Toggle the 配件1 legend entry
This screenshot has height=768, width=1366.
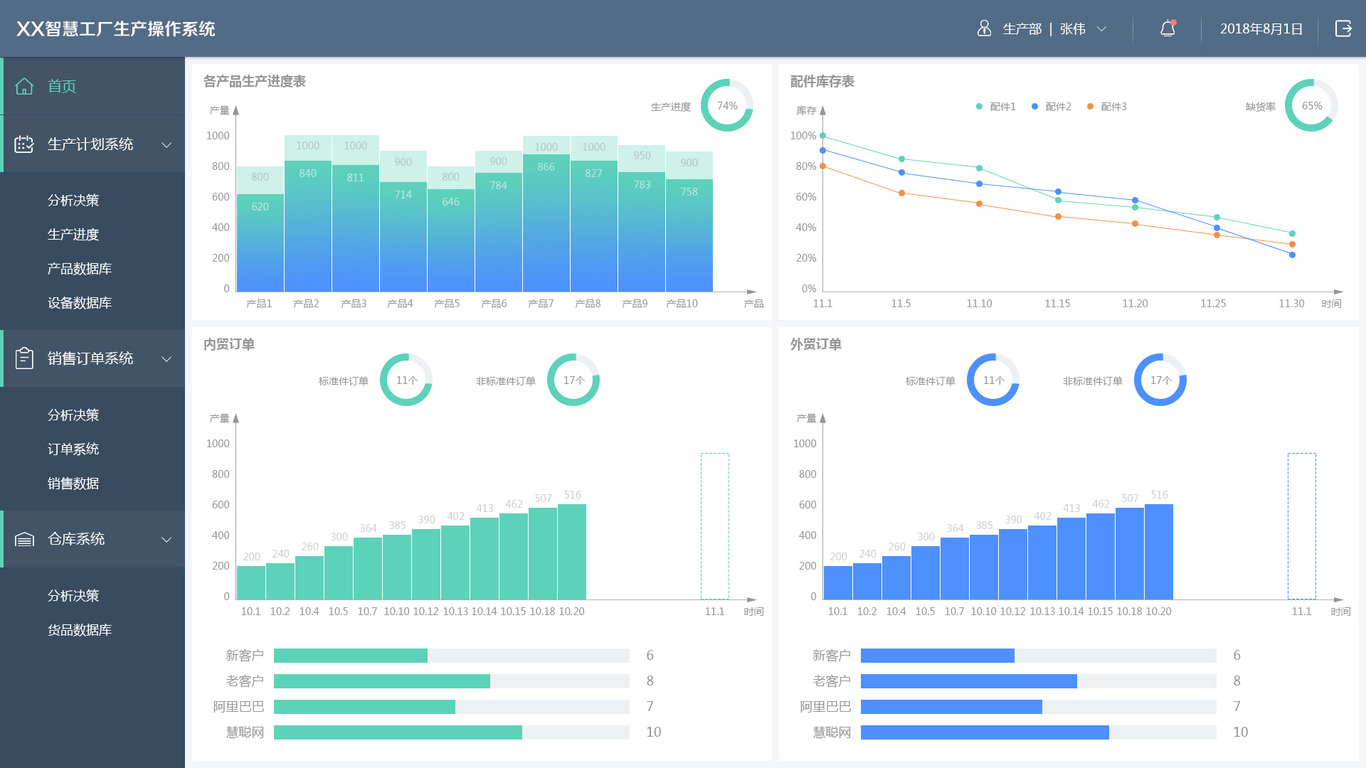[x=996, y=106]
